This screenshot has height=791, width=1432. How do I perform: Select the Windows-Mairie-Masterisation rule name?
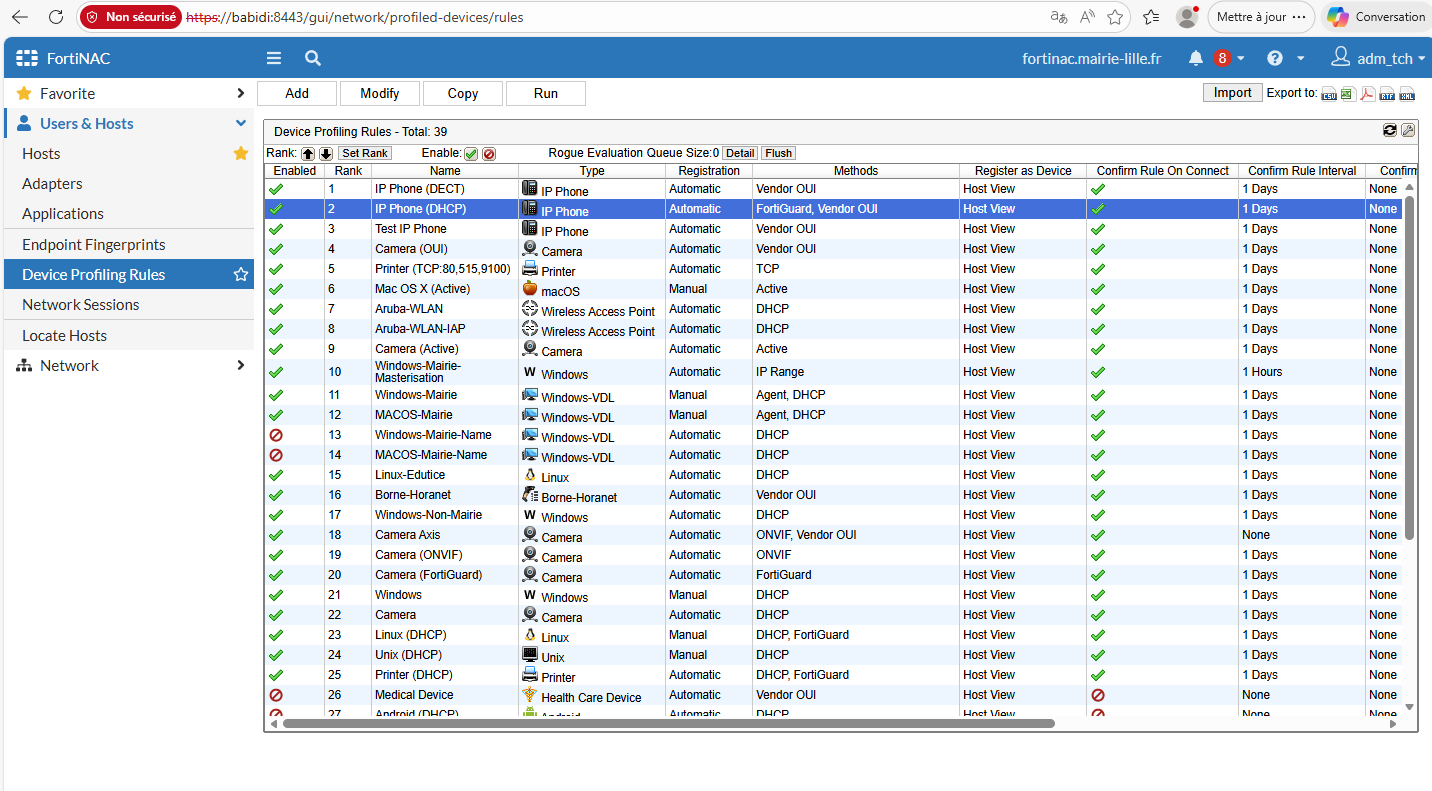click(x=418, y=372)
